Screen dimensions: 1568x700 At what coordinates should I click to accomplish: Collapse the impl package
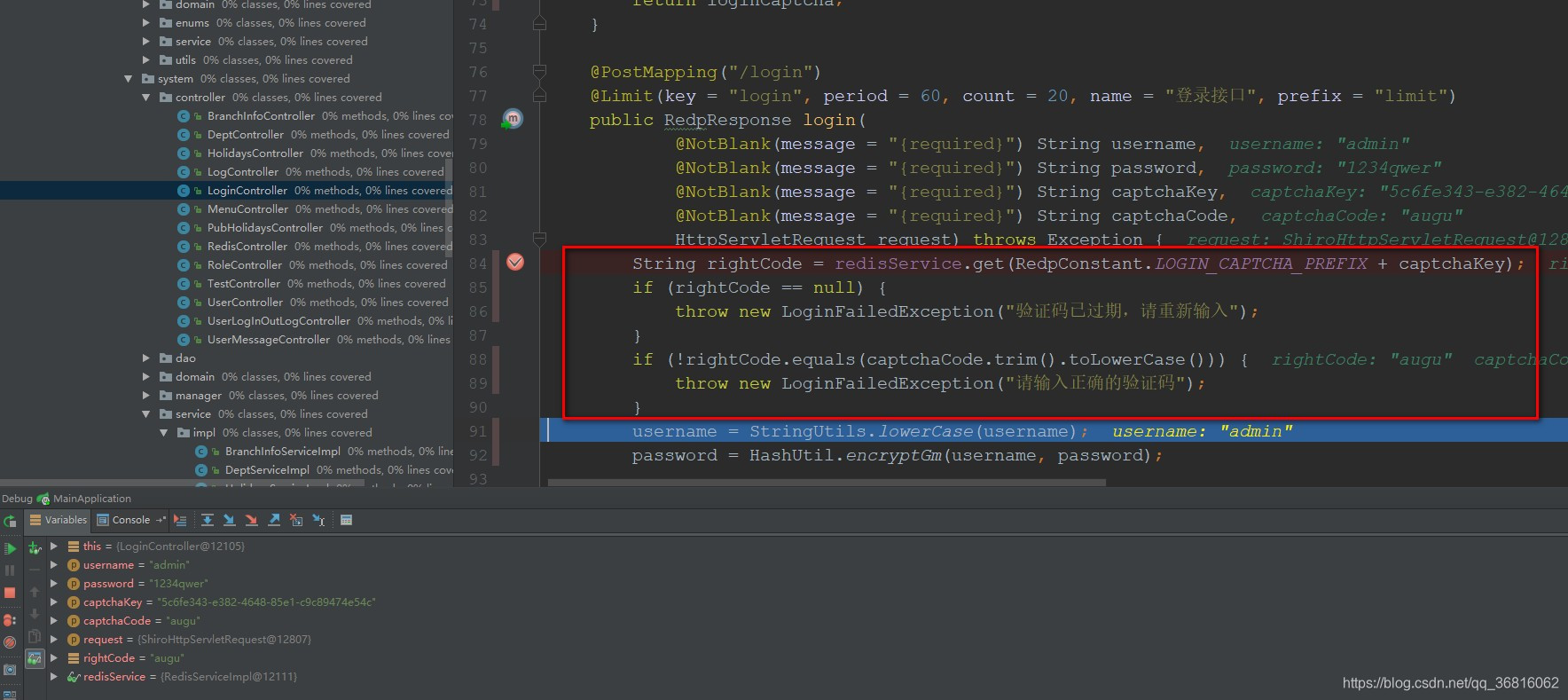tap(164, 433)
